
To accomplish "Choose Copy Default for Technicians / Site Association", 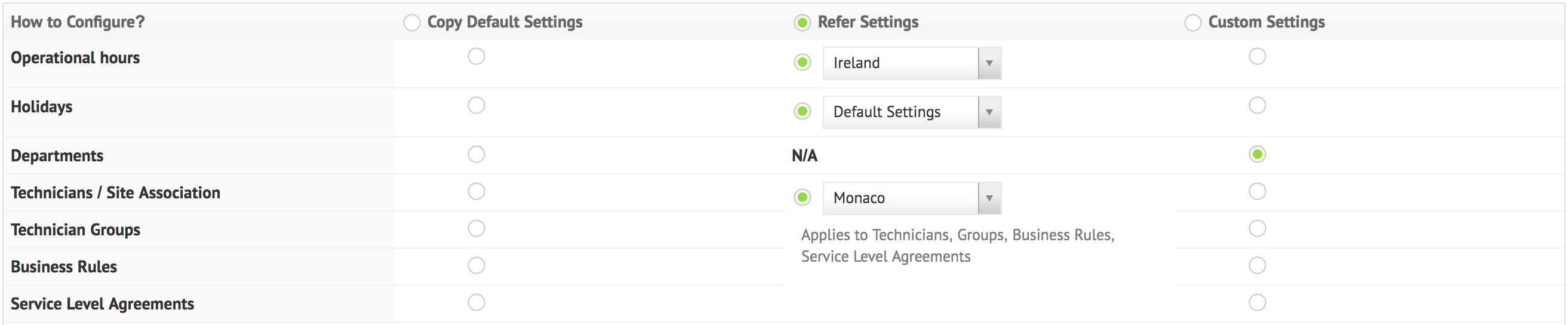I will pos(476,192).
